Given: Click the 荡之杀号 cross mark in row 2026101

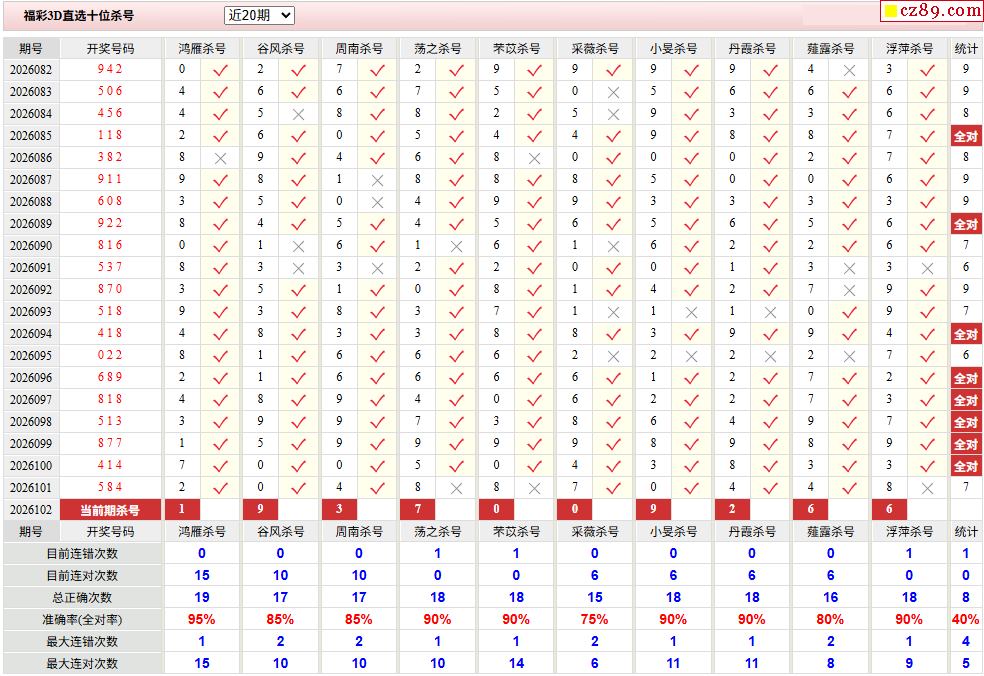Looking at the screenshot, I should pyautogui.click(x=456, y=488).
